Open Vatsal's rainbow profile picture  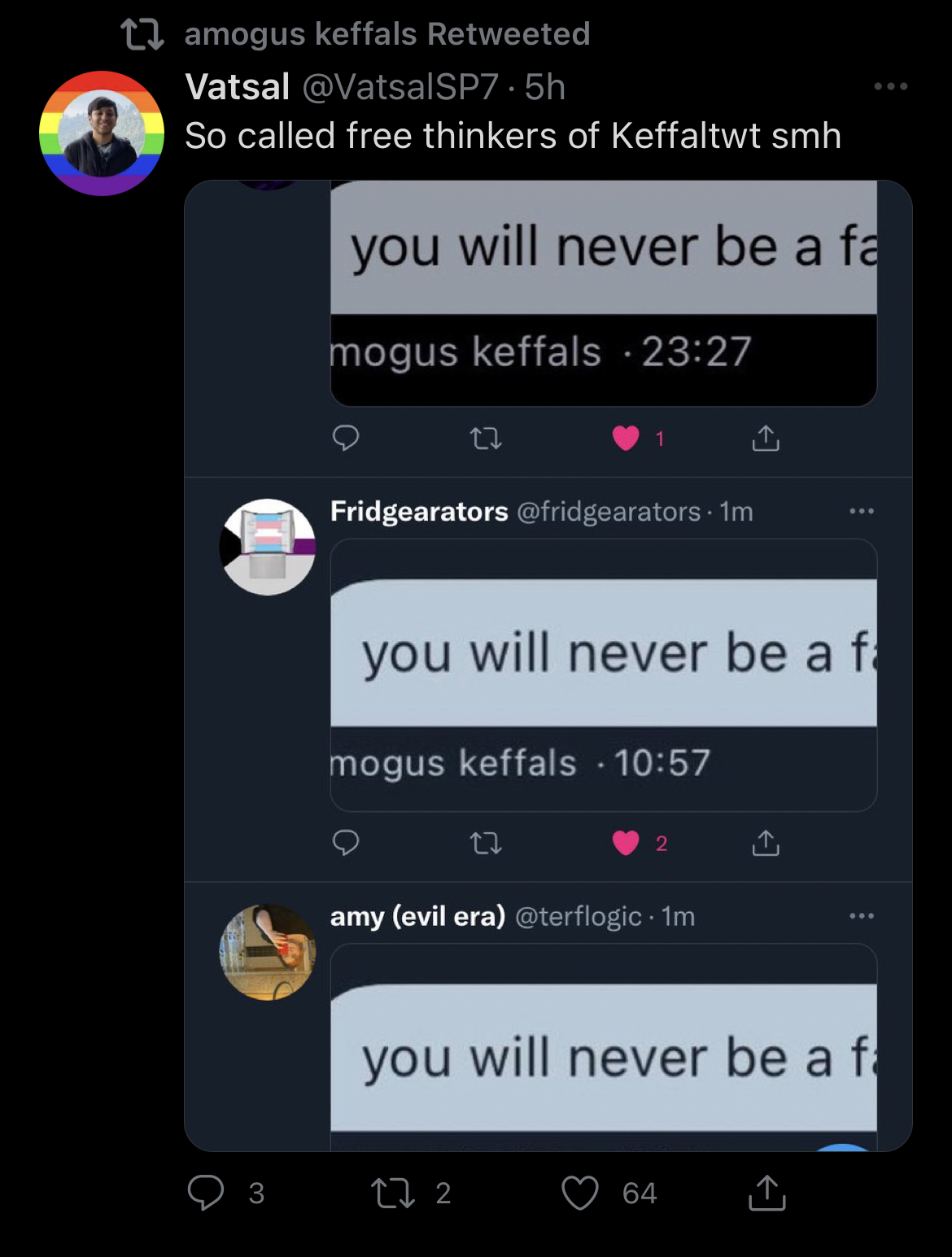(x=102, y=133)
